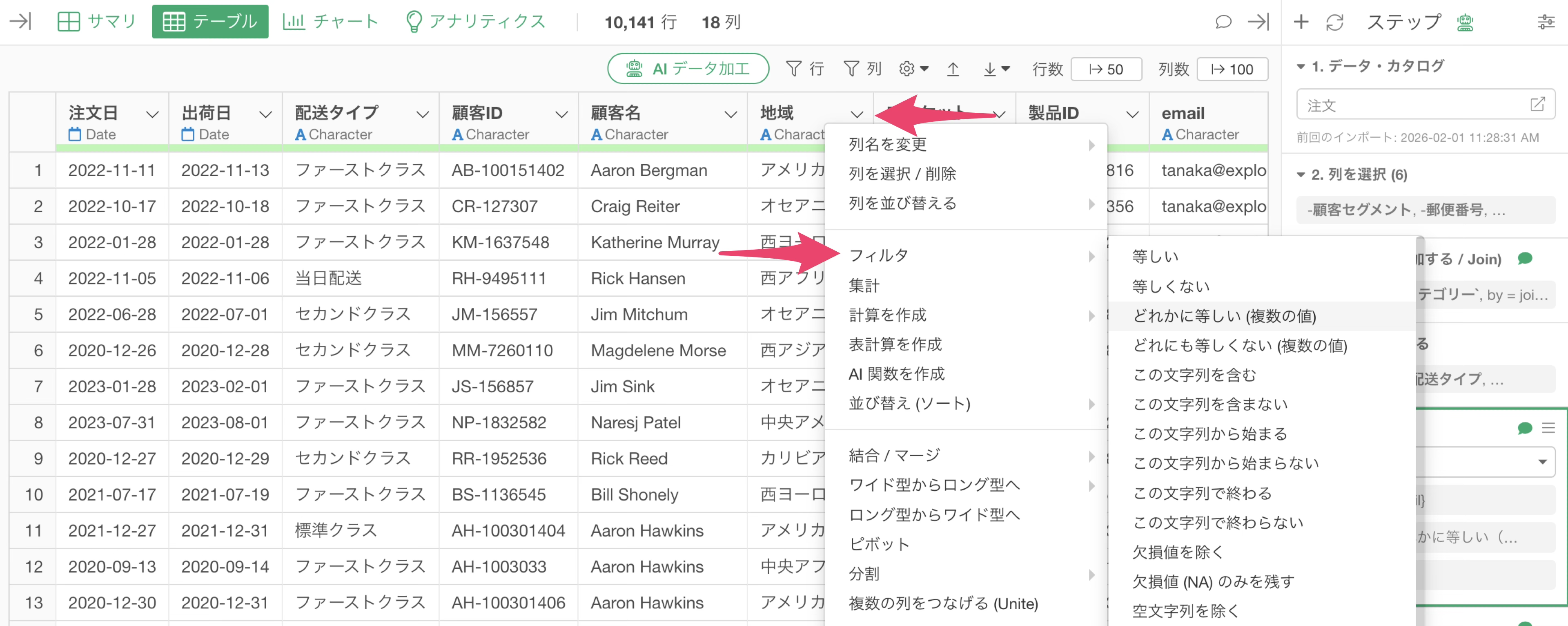Click the AI robot icon beside ステップ
1568x626 pixels.
click(1465, 22)
